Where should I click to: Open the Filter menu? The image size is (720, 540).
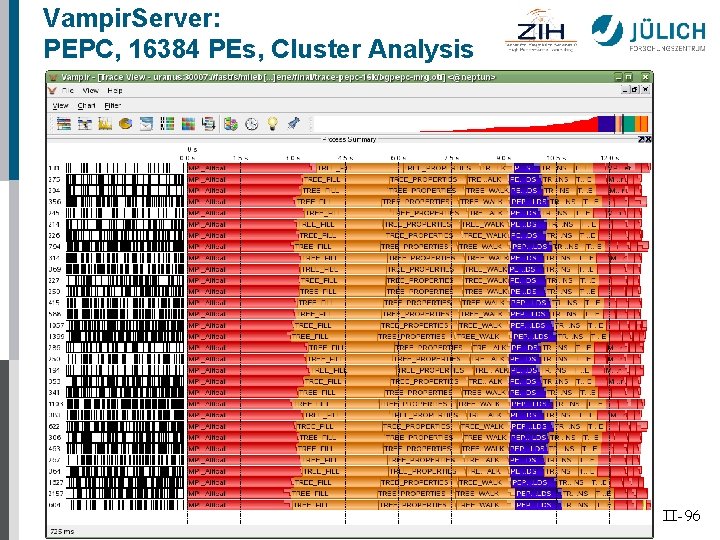(112, 106)
